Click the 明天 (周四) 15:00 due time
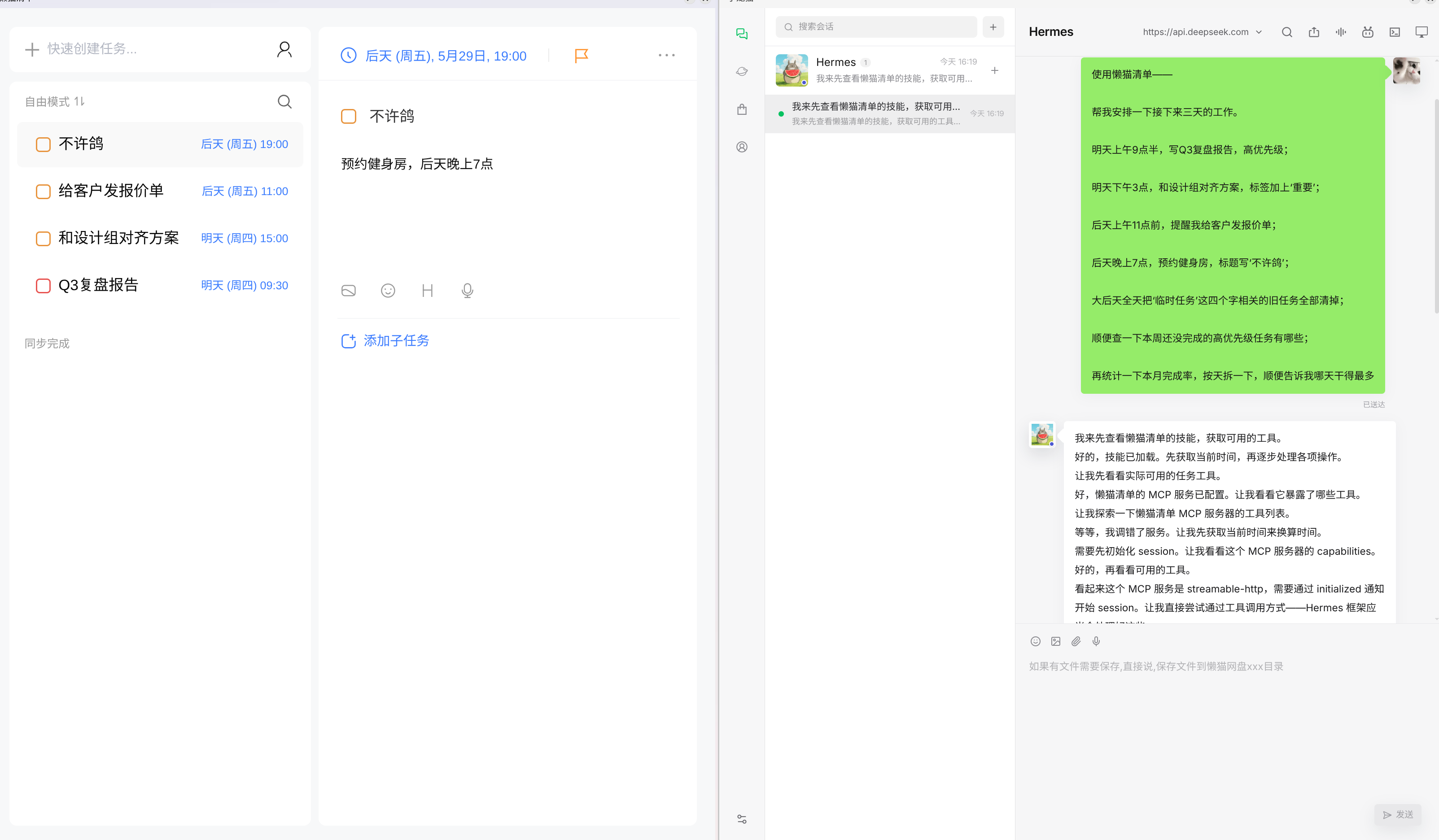 pos(245,239)
